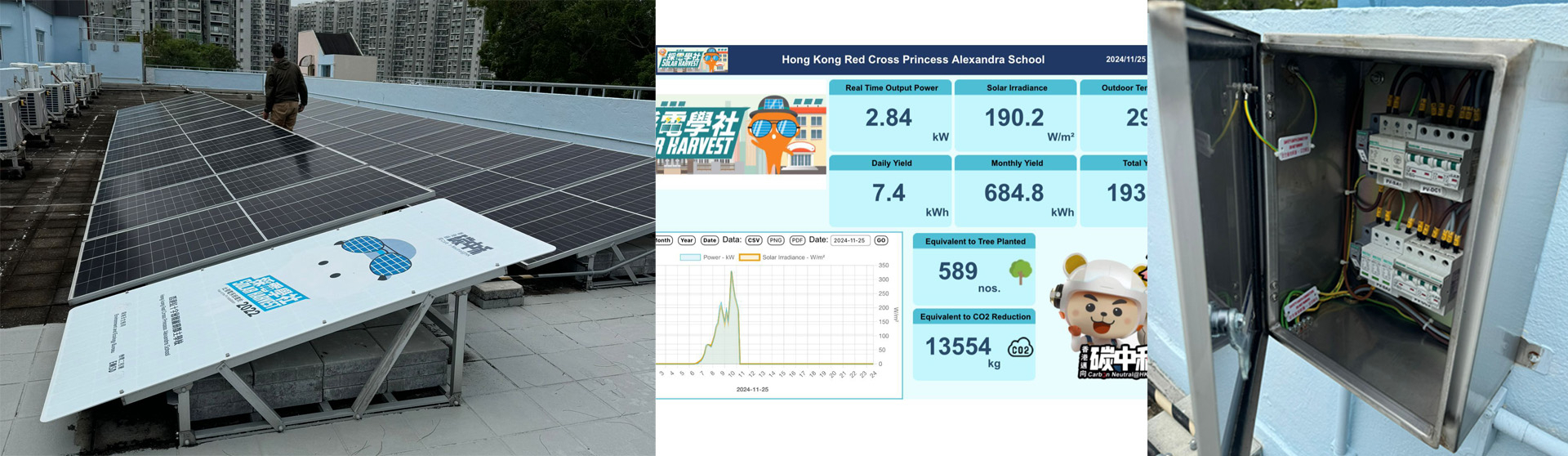1568x456 pixels.
Task: Export chart as PDF
Action: (797, 240)
